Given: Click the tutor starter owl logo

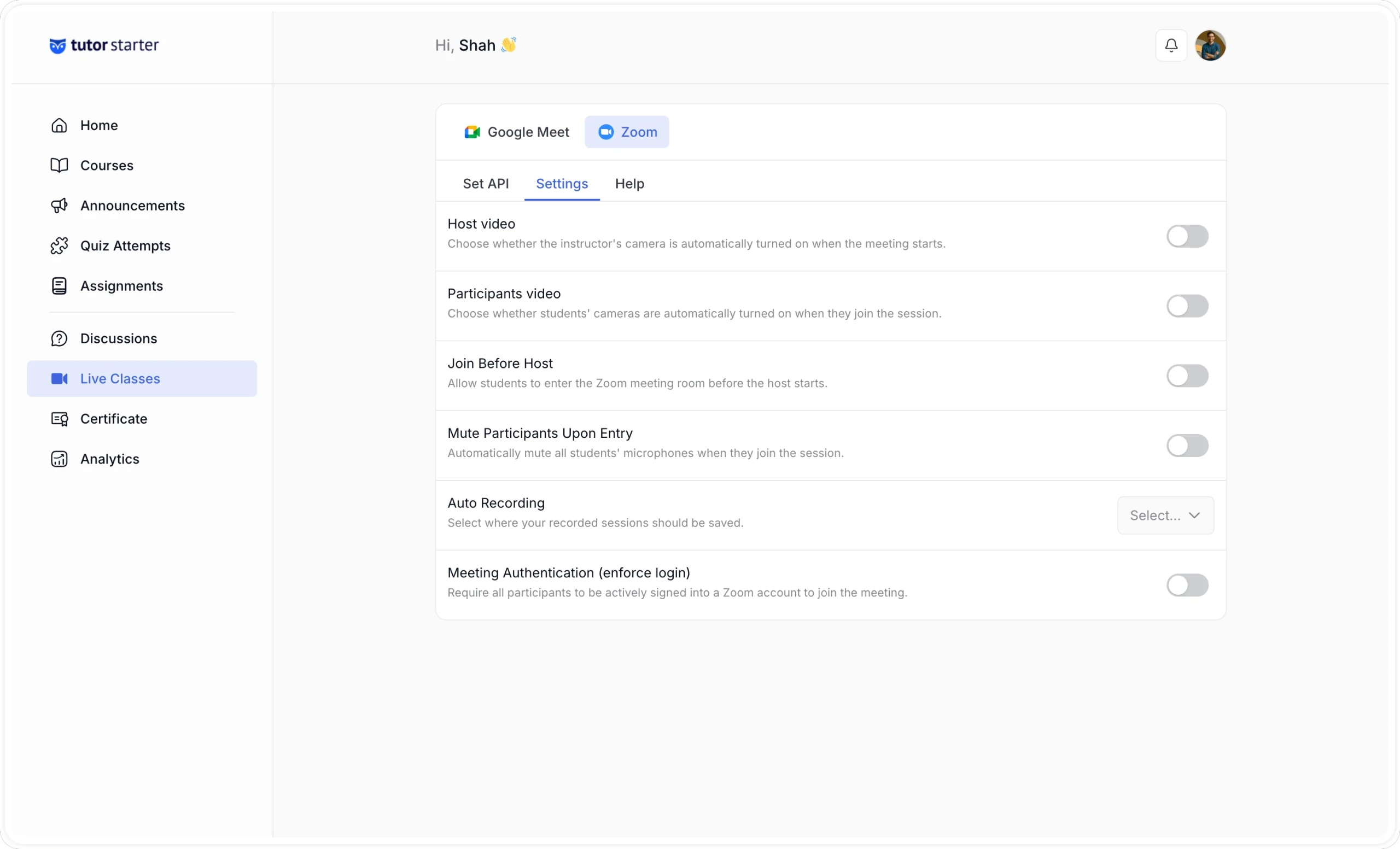Looking at the screenshot, I should coord(57,45).
